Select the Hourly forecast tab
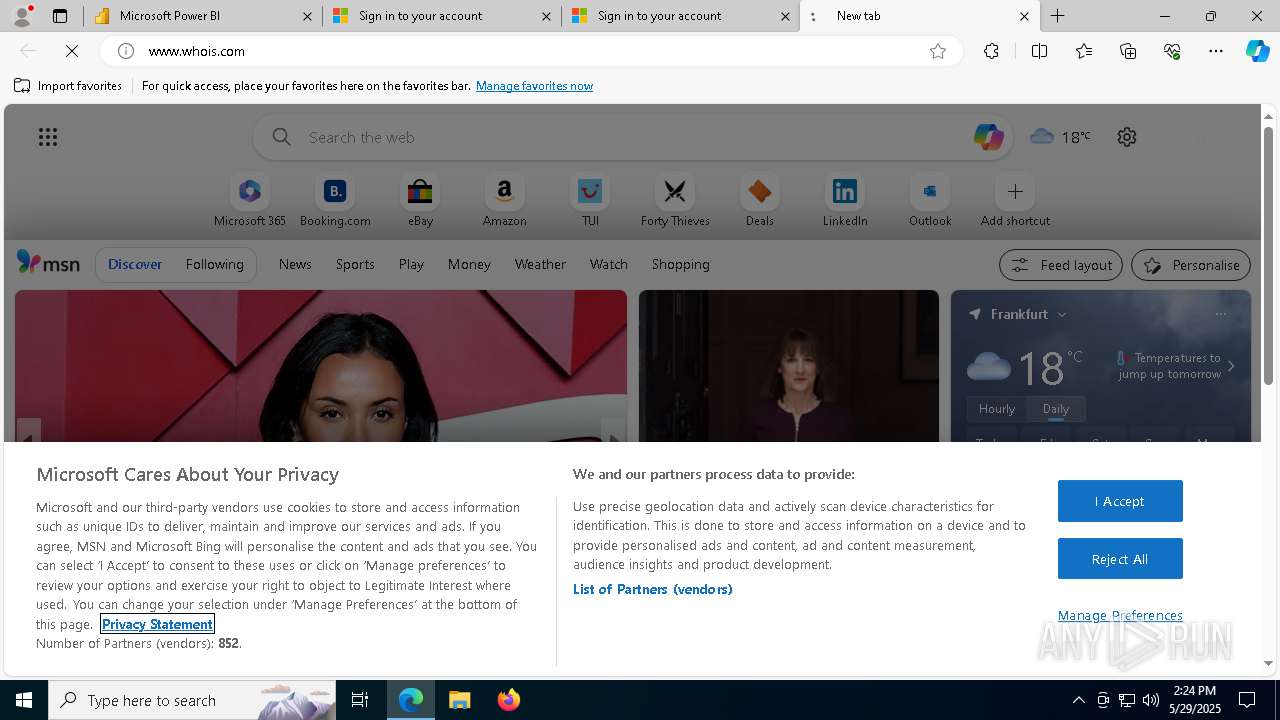Screen dimensions: 1280x720 coord(997,409)
